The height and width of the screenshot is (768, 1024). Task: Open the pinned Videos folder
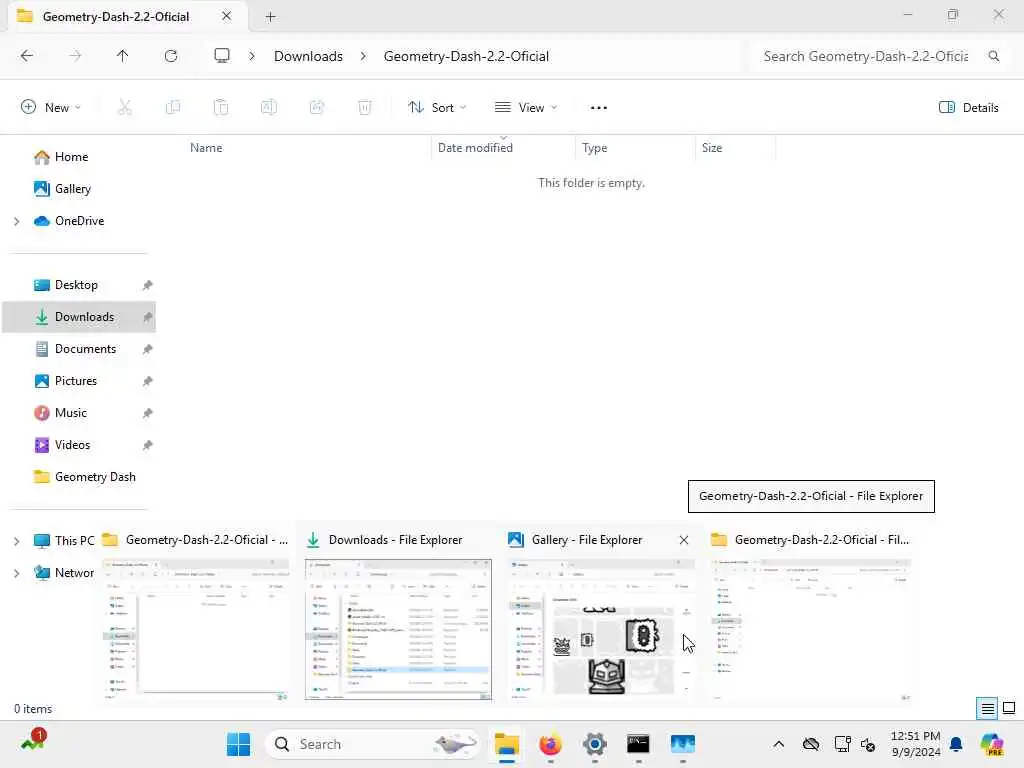(x=72, y=445)
